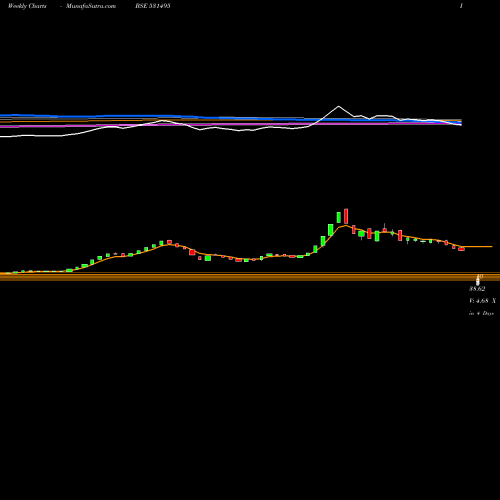
Task: Click the '38.62' price value
Action: click(x=477, y=289)
